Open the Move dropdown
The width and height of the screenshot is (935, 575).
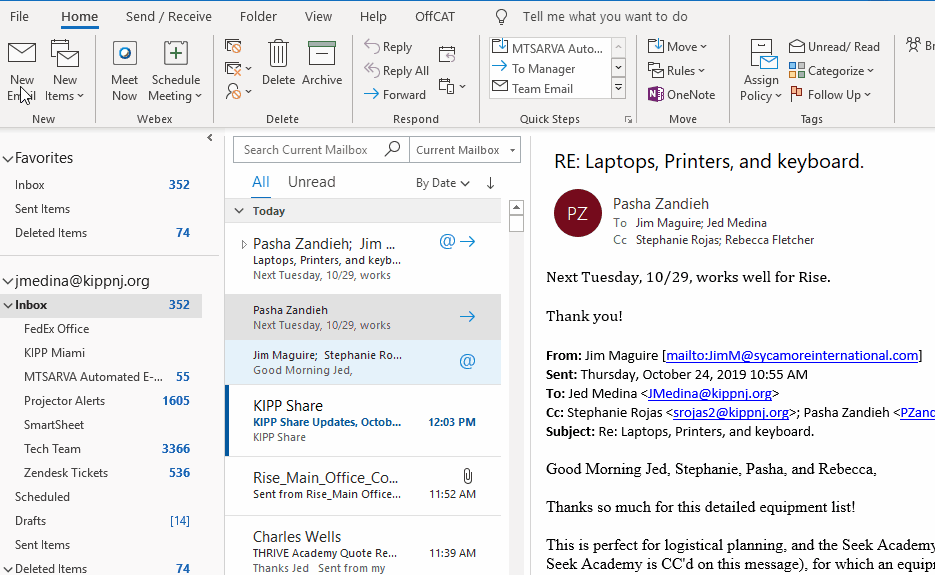677,47
